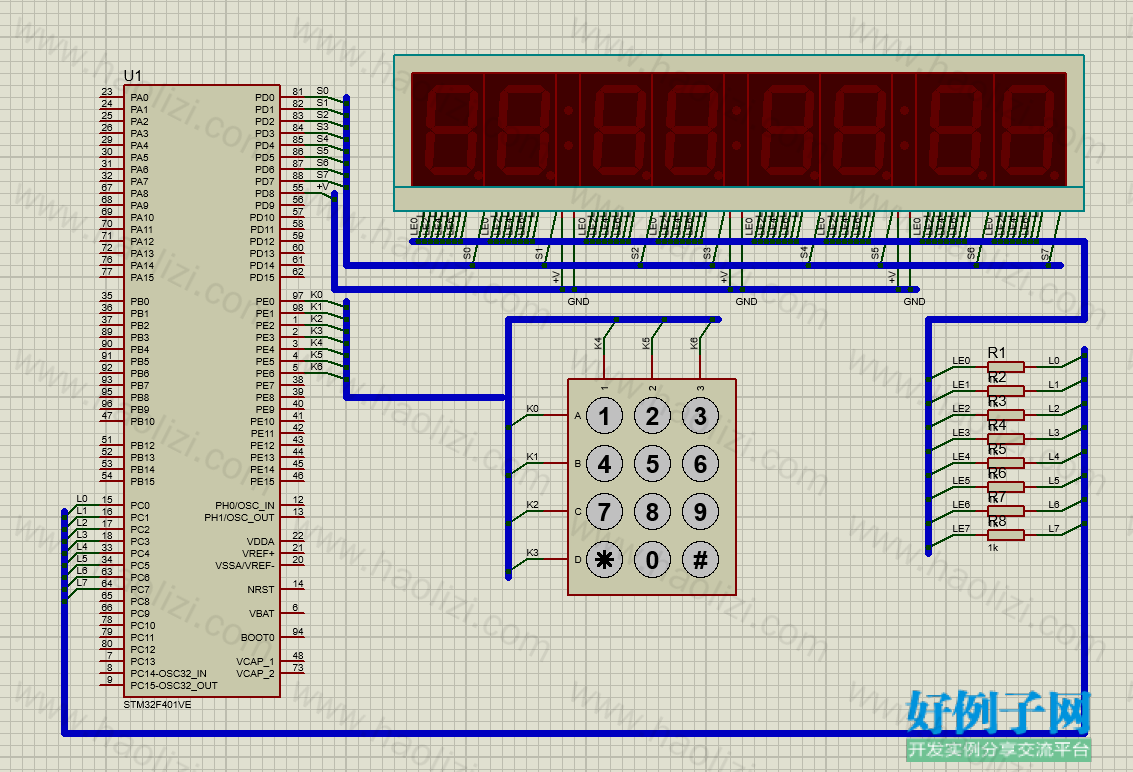Click the K5 label above the keypad

point(646,343)
